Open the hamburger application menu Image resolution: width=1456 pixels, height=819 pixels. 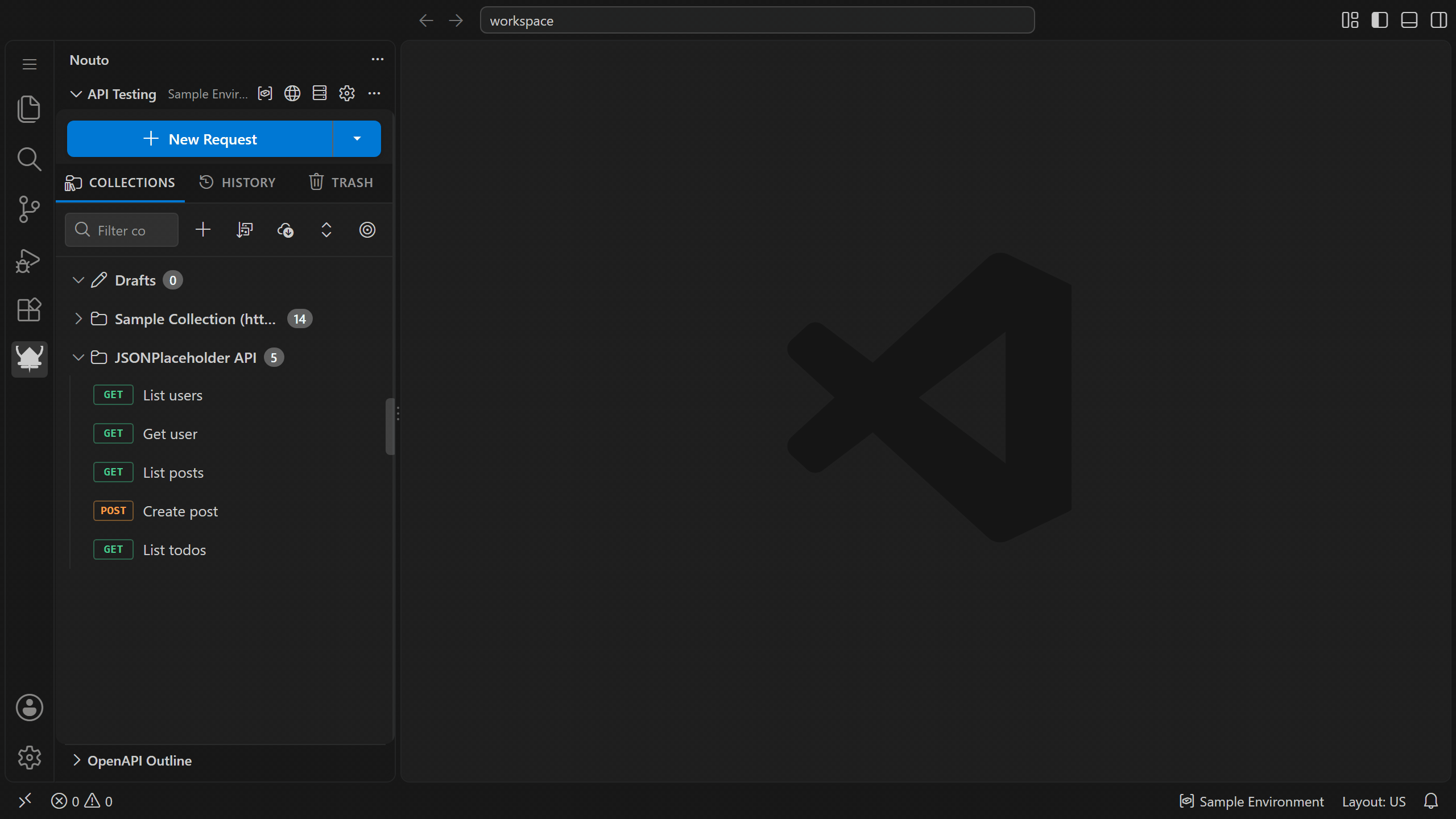click(30, 64)
